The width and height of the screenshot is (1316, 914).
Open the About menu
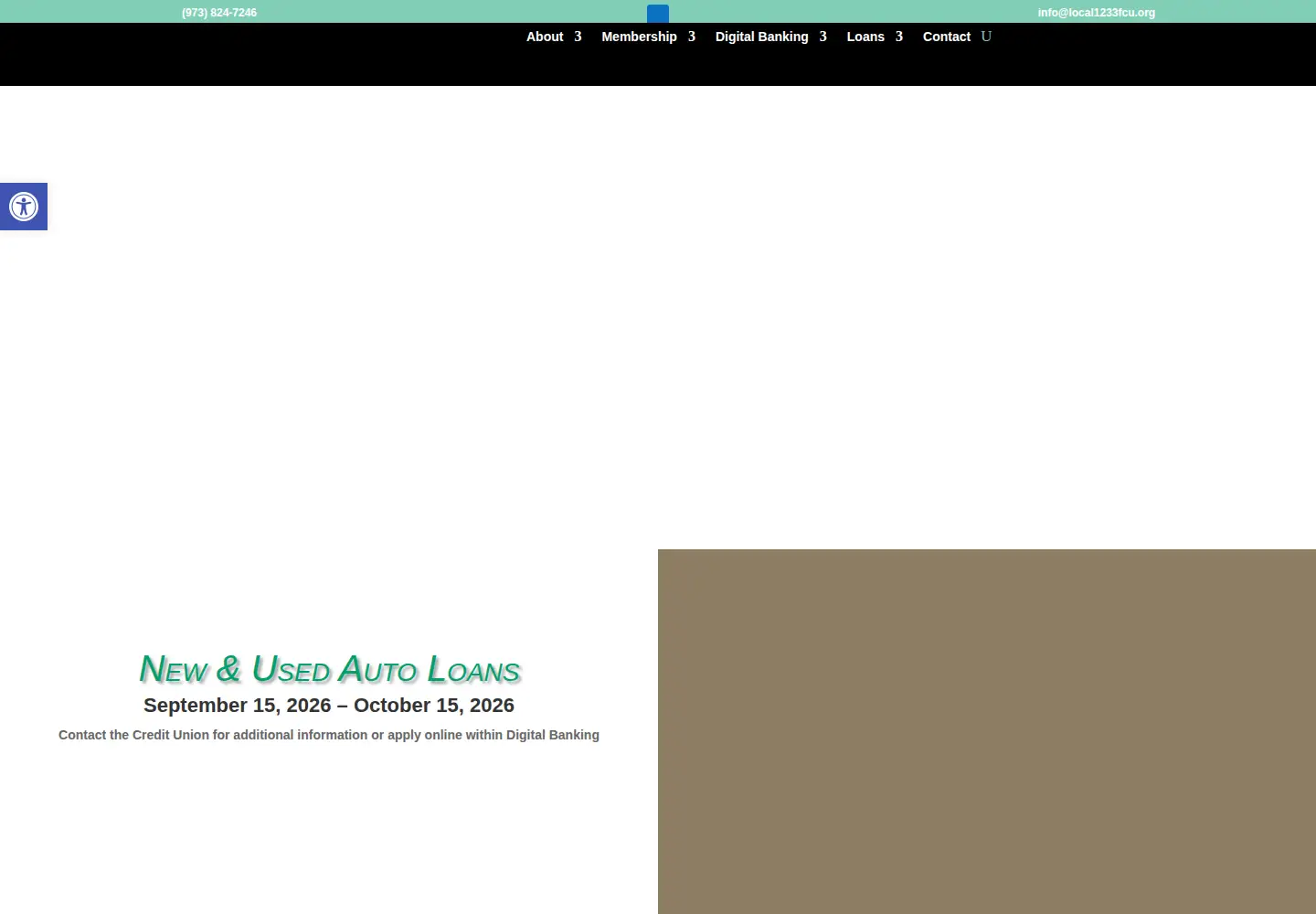(x=545, y=37)
